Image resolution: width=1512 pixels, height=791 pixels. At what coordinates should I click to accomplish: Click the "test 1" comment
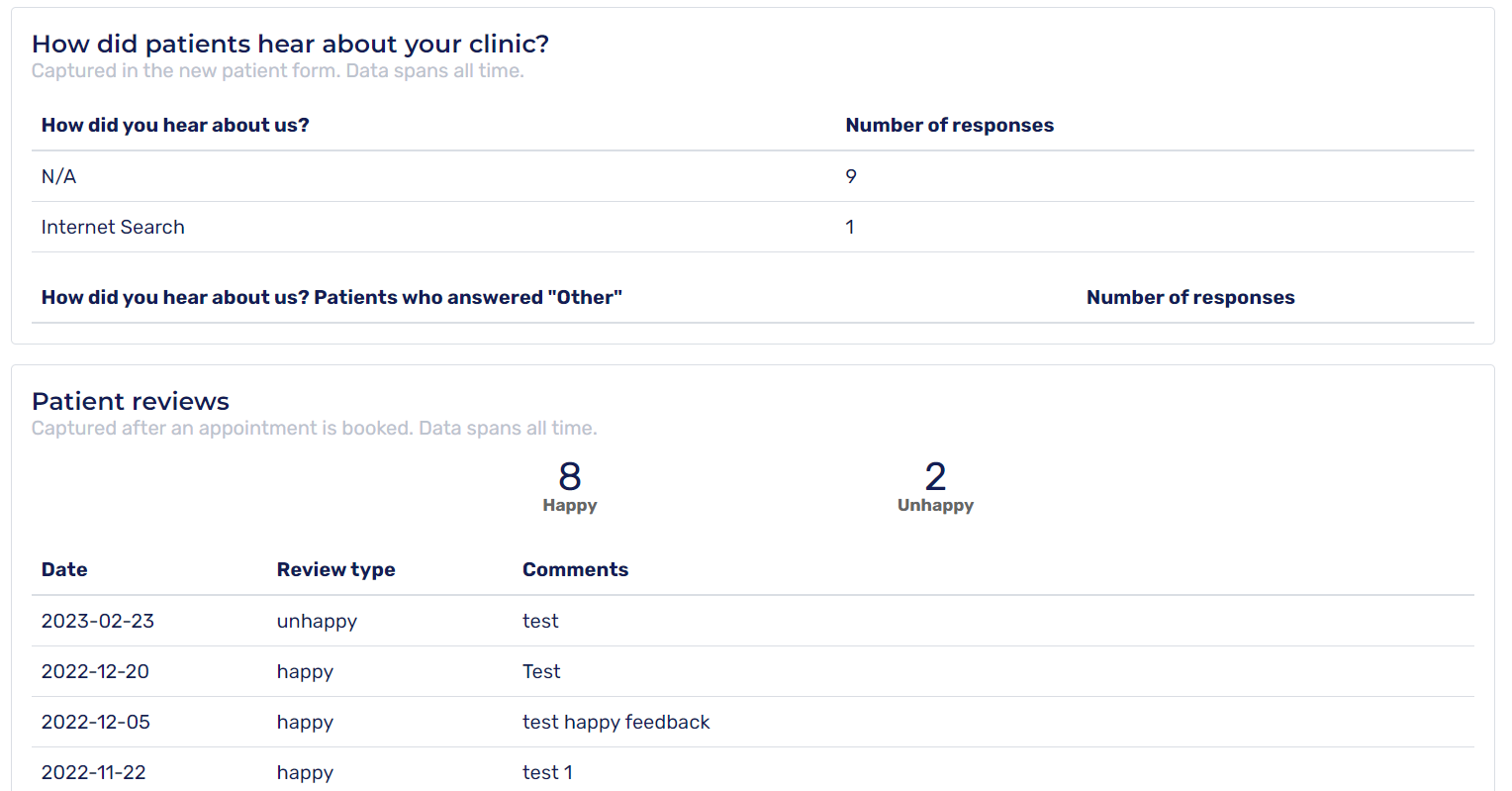(x=547, y=773)
